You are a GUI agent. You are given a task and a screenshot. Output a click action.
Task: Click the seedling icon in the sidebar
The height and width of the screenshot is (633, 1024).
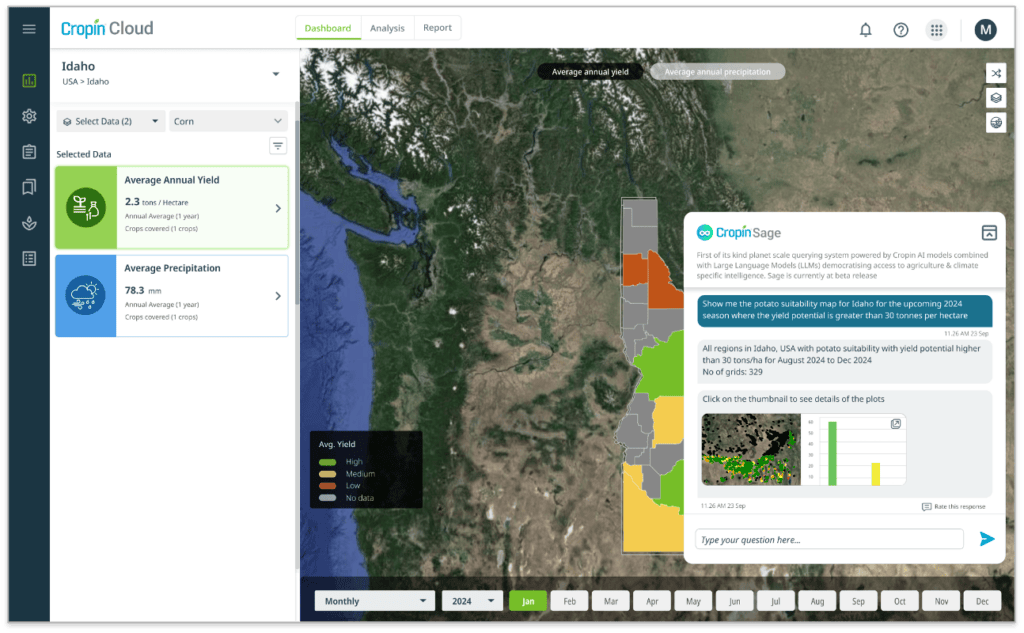coord(29,223)
